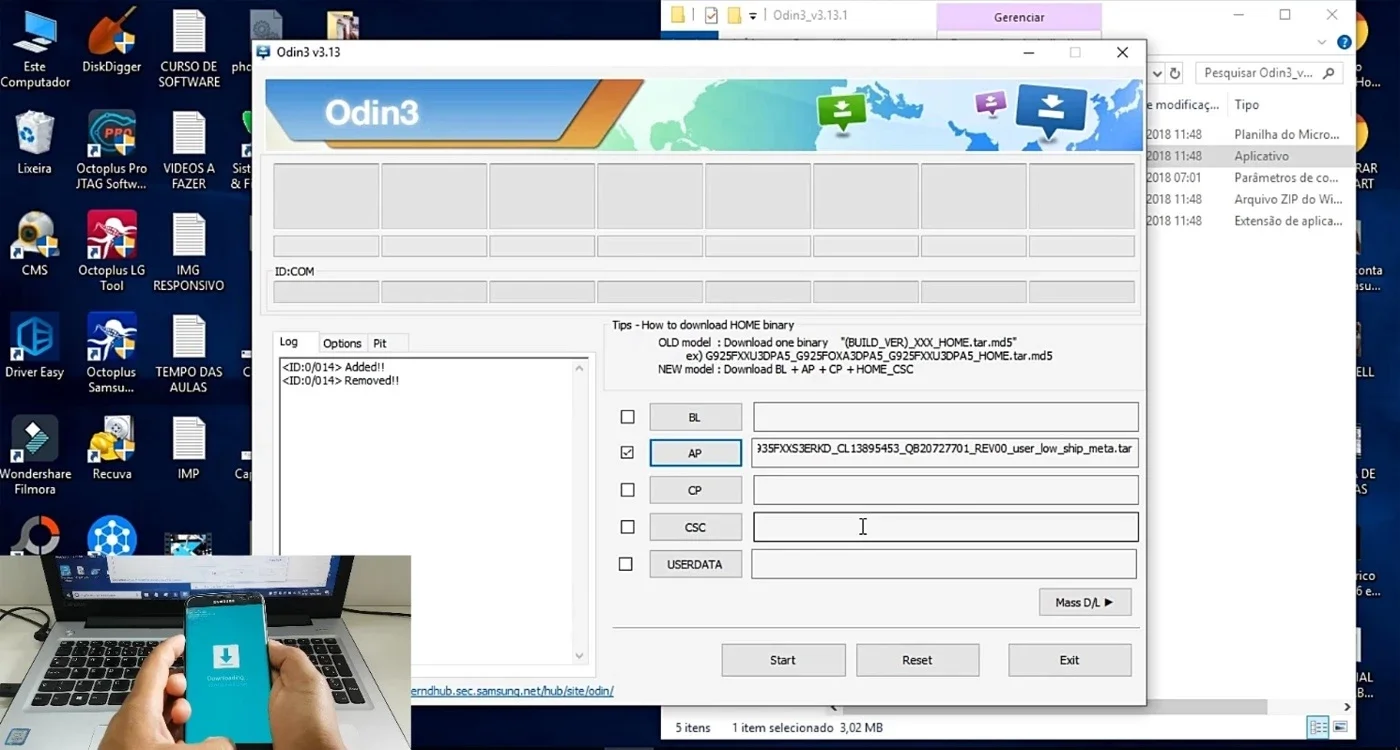This screenshot has width=1400, height=750.
Task: Click the Explorer help question mark icon
Action: [x=1344, y=42]
